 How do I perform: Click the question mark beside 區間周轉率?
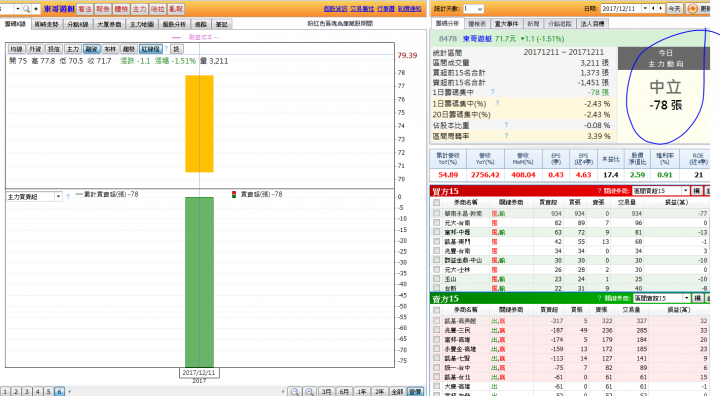click(x=506, y=136)
